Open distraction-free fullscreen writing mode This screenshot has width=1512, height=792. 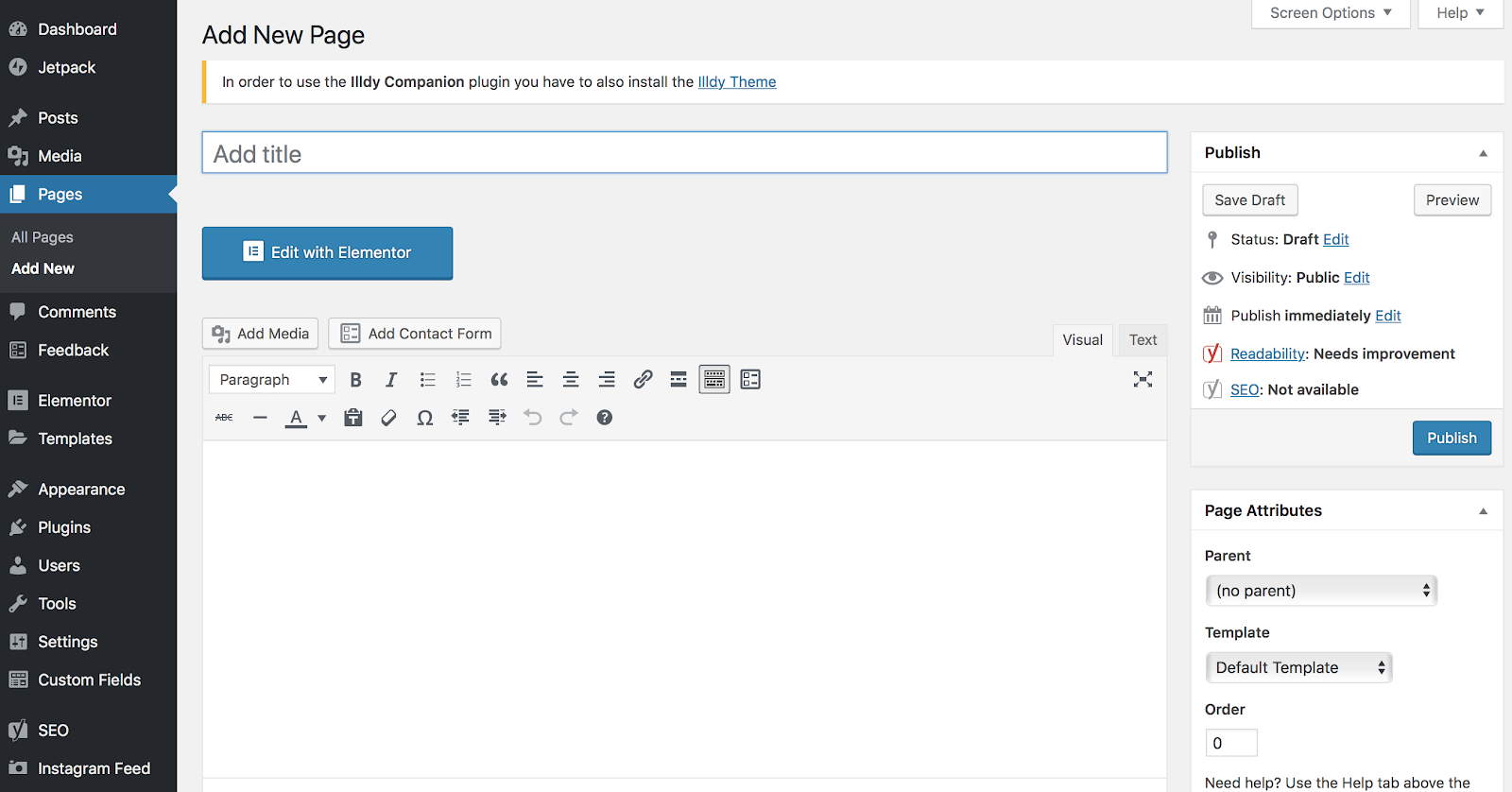pos(1143,380)
